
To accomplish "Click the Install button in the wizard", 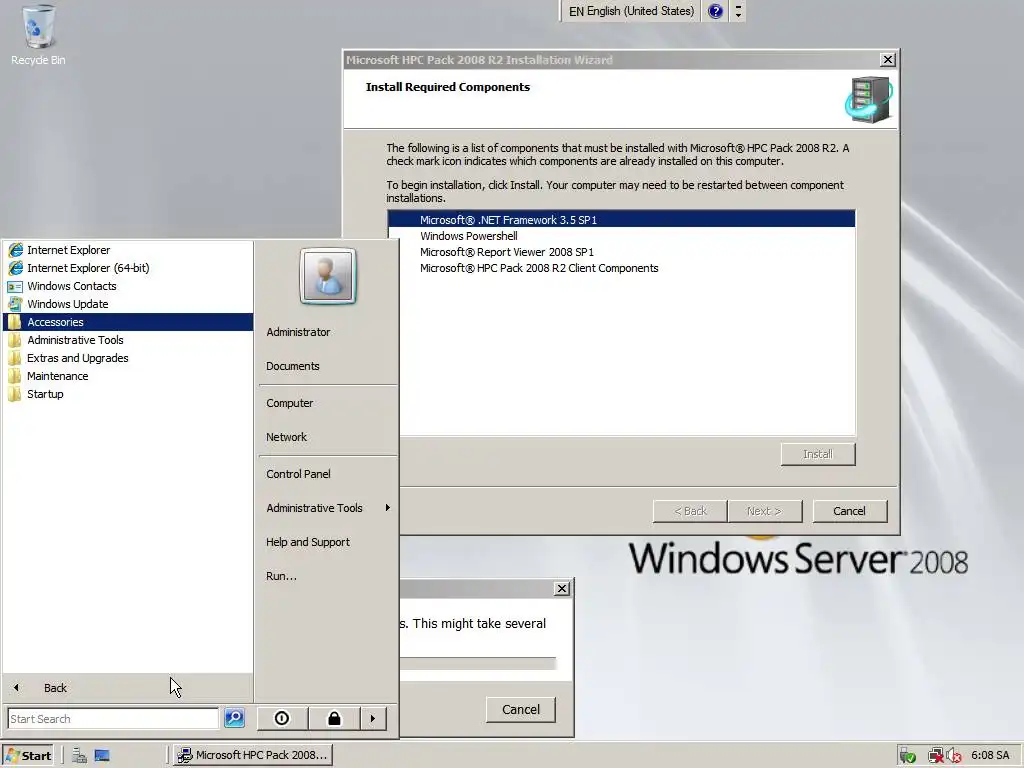I will (x=818, y=454).
